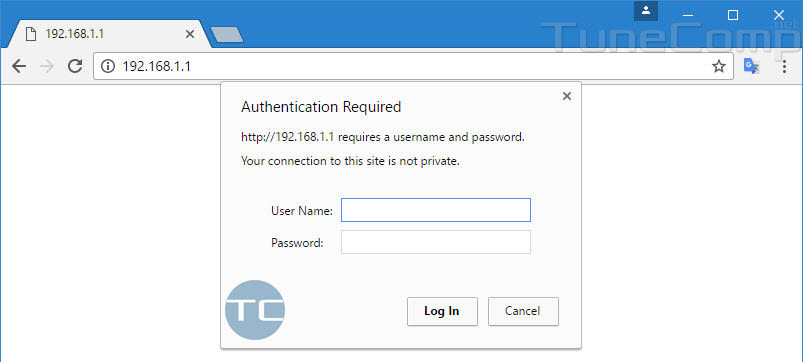803x362 pixels.
Task: Go back using the back arrow
Action: [19, 66]
